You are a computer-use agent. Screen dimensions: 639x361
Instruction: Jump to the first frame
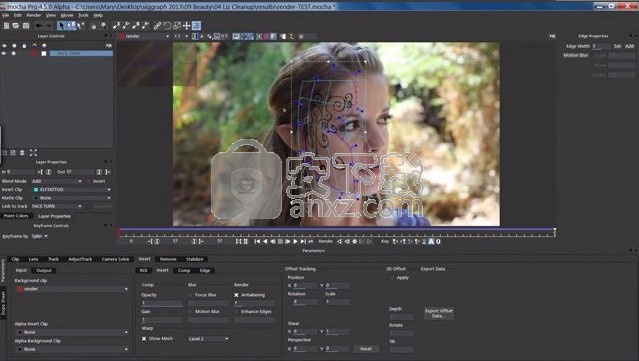click(257, 242)
